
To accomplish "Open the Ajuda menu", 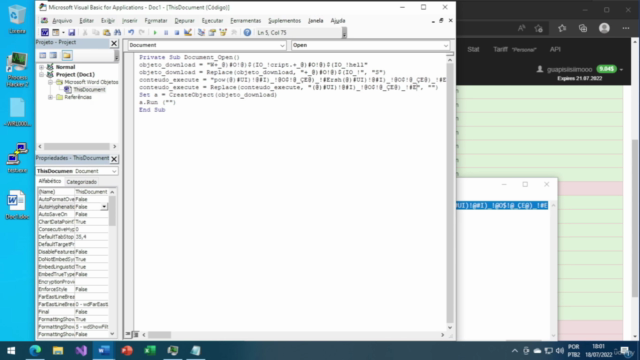I will 338,20.
